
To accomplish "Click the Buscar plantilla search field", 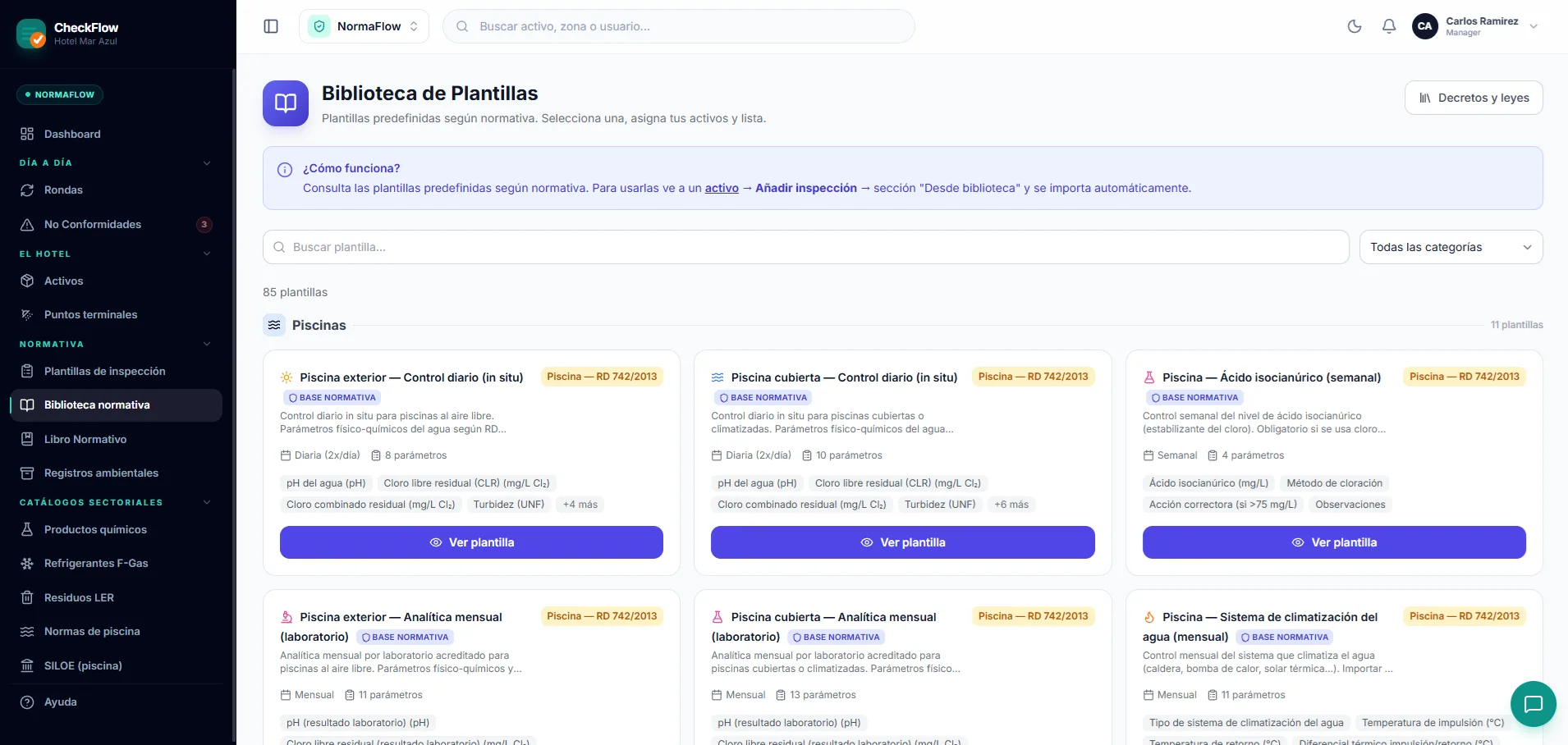I will [x=805, y=247].
